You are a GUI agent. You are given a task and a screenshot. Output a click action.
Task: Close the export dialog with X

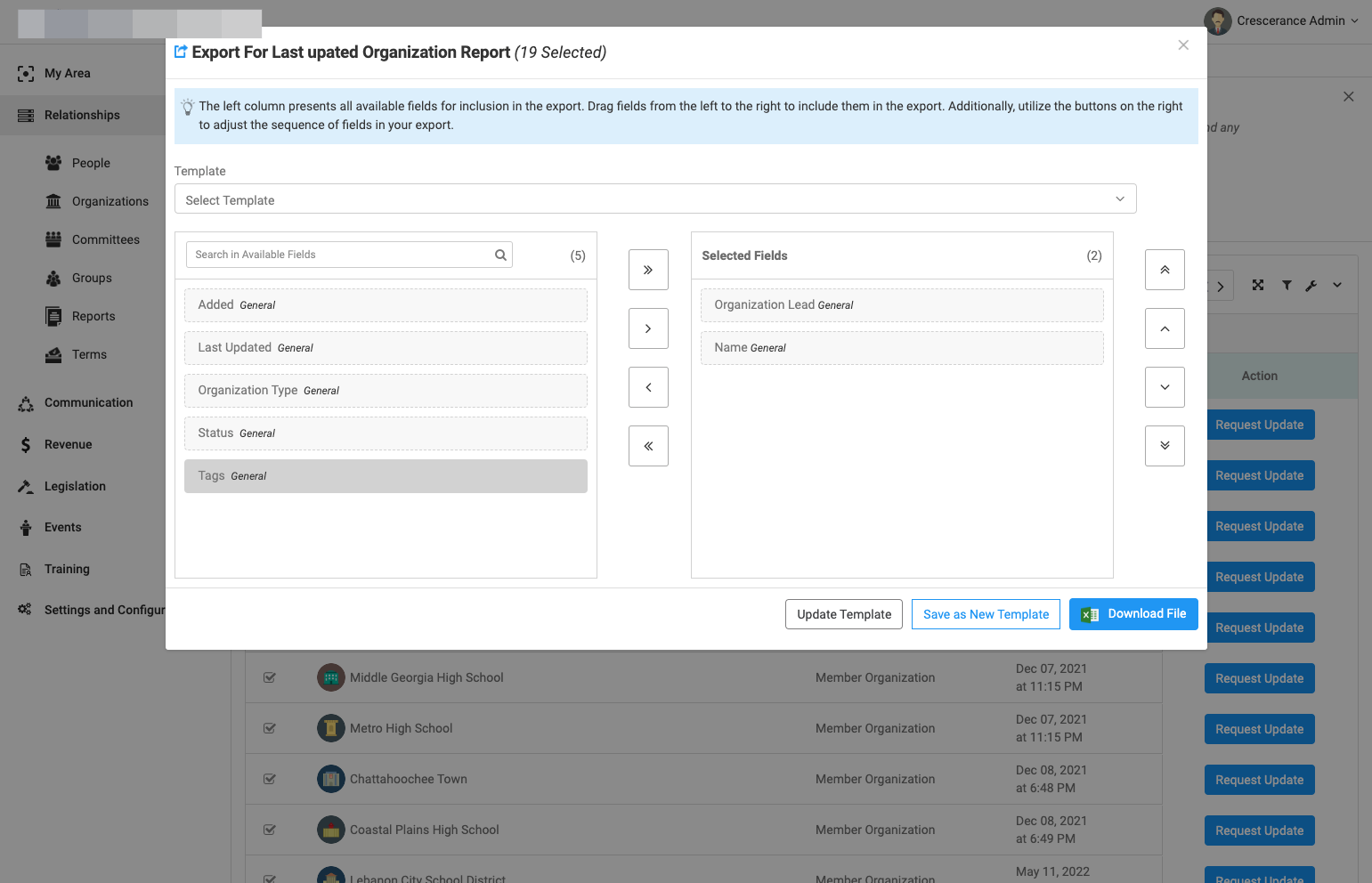tap(1183, 45)
